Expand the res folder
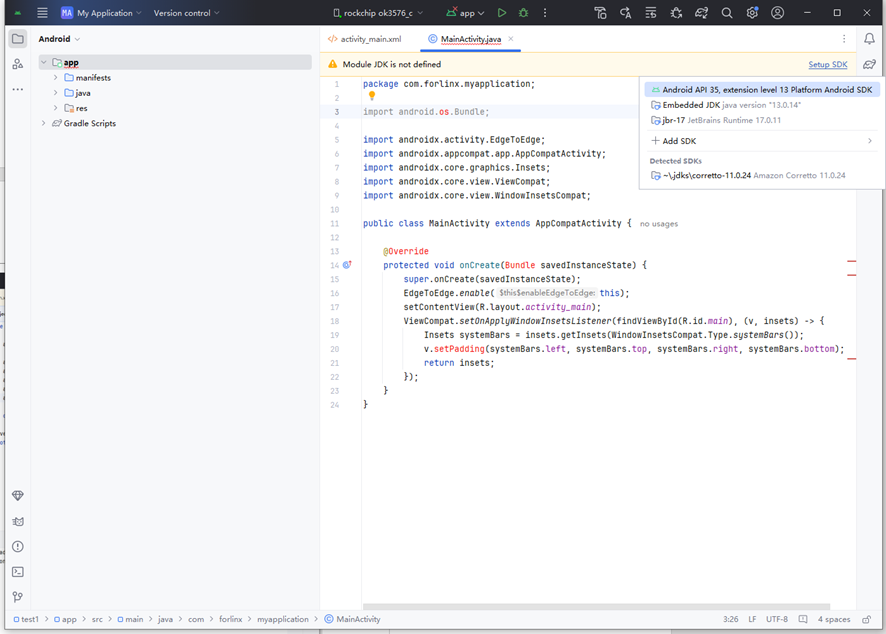 [x=55, y=108]
